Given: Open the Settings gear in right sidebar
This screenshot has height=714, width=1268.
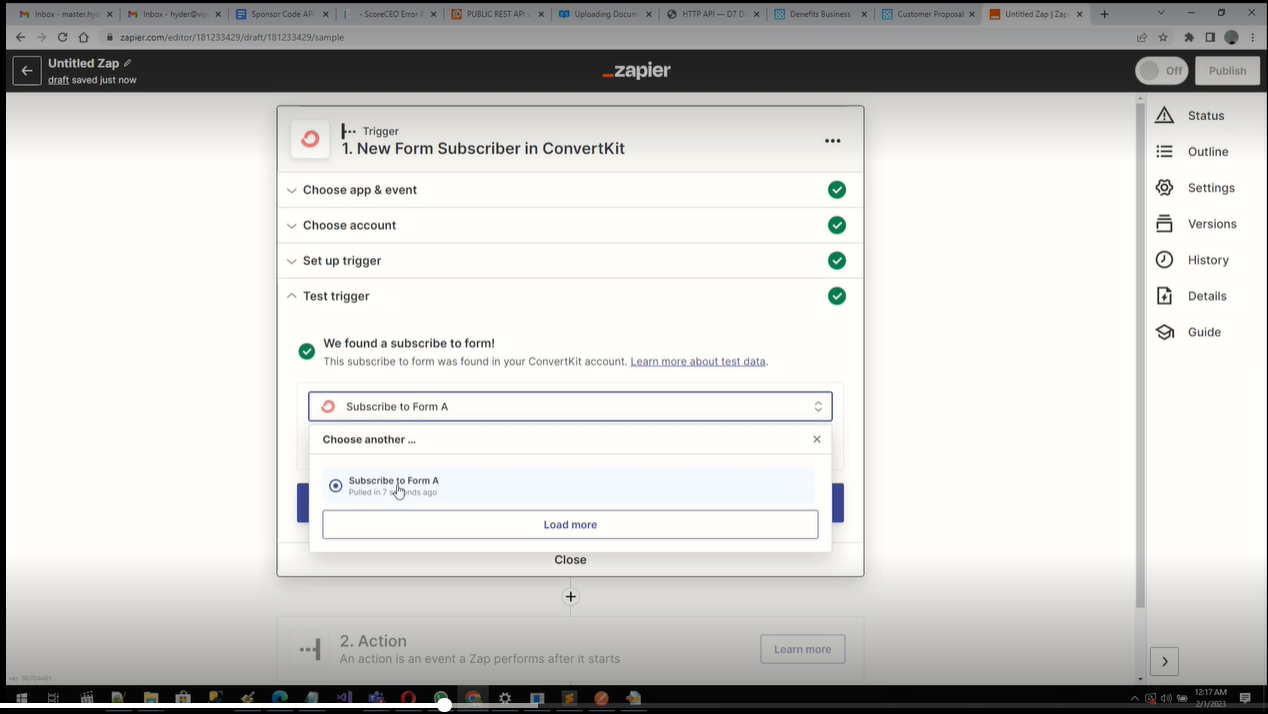Looking at the screenshot, I should [x=1164, y=187].
